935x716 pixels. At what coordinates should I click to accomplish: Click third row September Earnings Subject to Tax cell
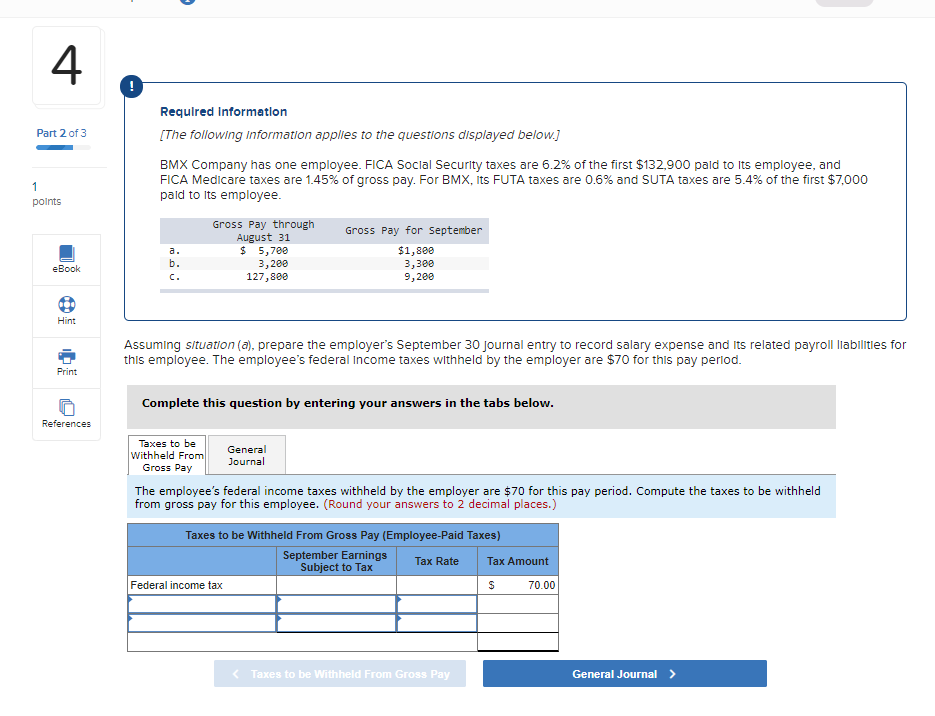[x=336, y=623]
